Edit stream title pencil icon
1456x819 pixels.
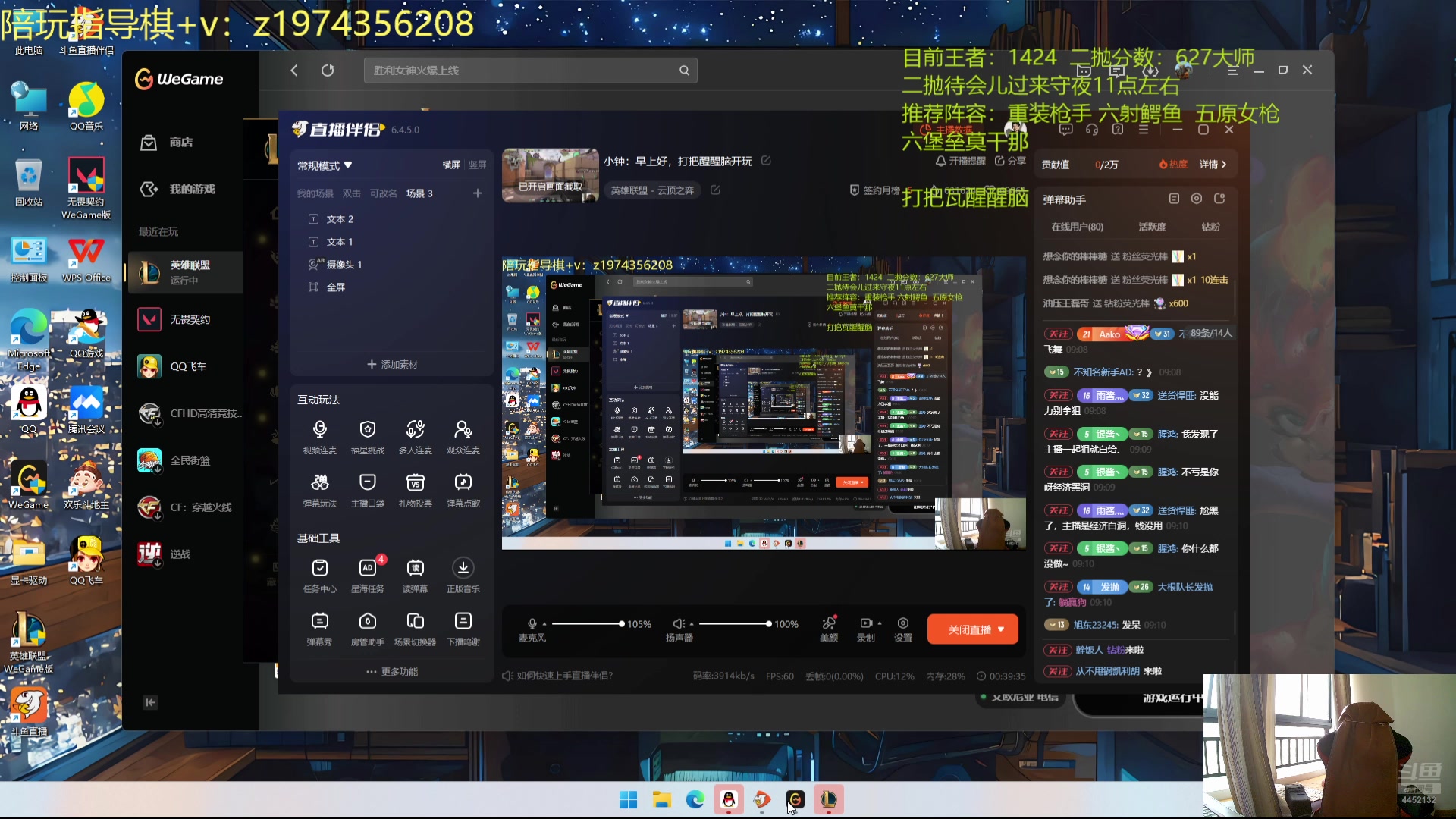(x=766, y=161)
